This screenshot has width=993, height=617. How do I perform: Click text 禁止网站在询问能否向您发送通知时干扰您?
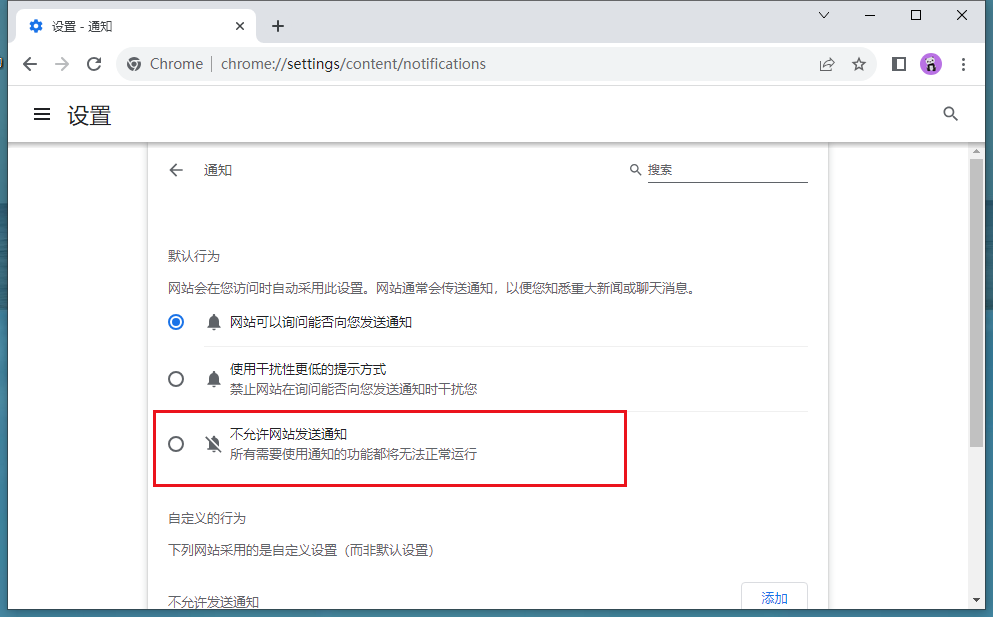[353, 389]
